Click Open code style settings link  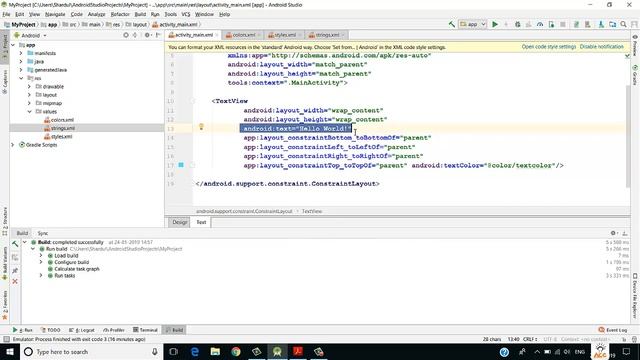549,47
